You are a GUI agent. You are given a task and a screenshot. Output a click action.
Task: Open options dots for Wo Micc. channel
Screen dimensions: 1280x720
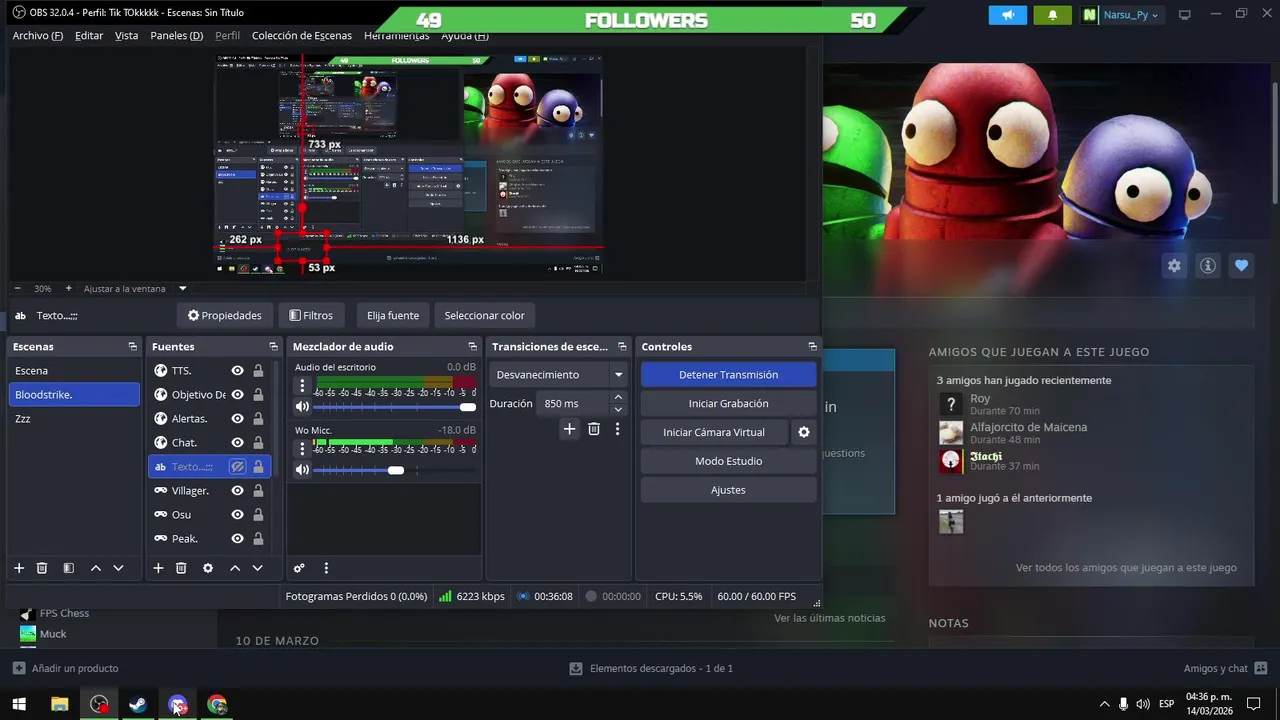point(302,447)
